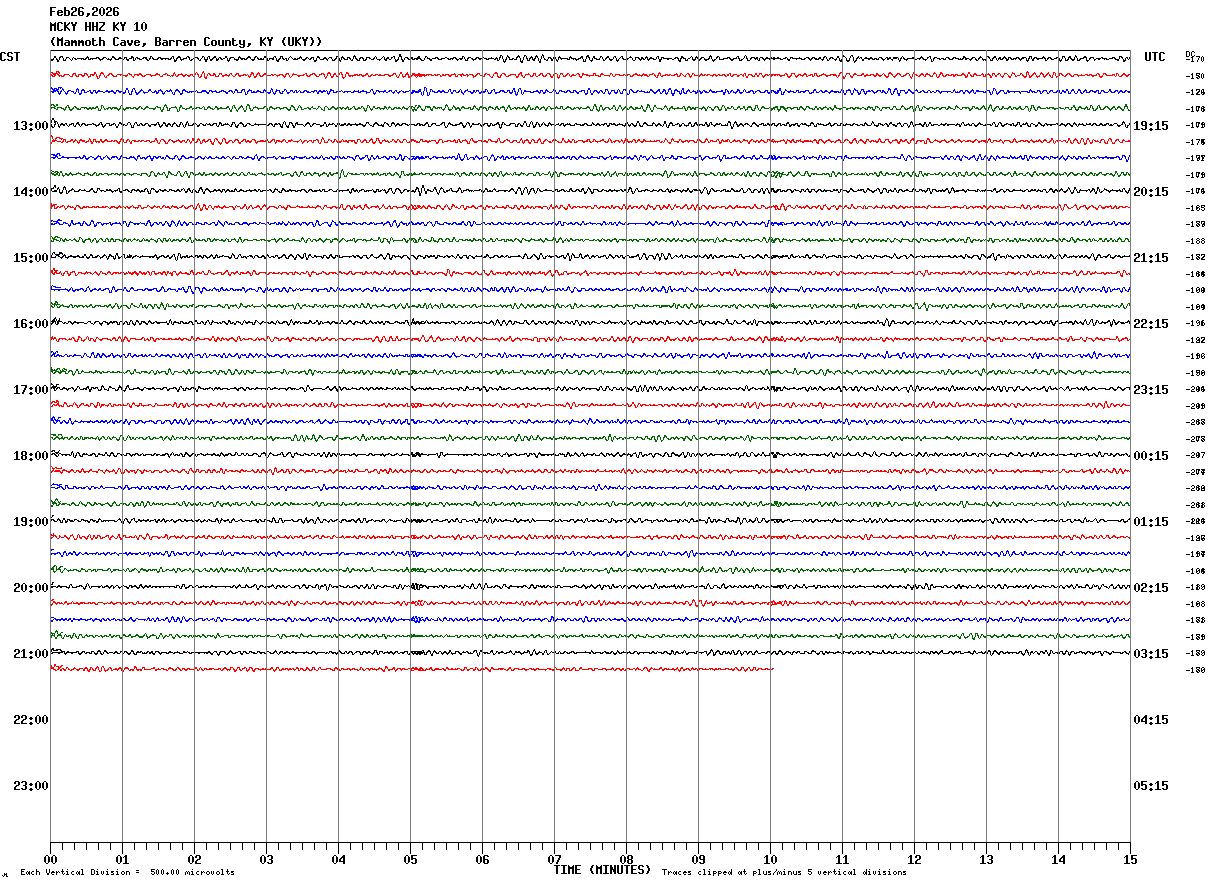The height and width of the screenshot is (886, 1210).
Task: Select the 22:00 CST row label
Action: (x=31, y=720)
